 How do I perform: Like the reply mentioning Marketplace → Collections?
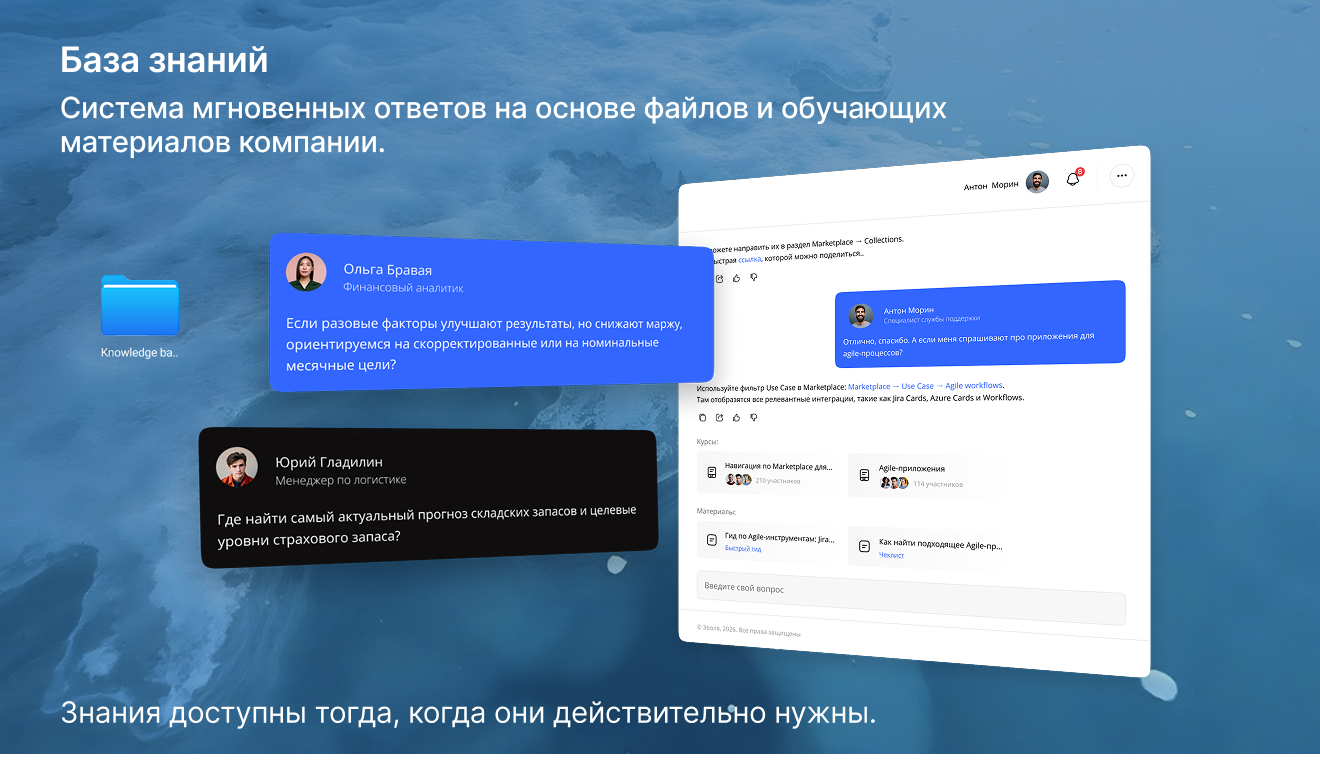click(736, 278)
